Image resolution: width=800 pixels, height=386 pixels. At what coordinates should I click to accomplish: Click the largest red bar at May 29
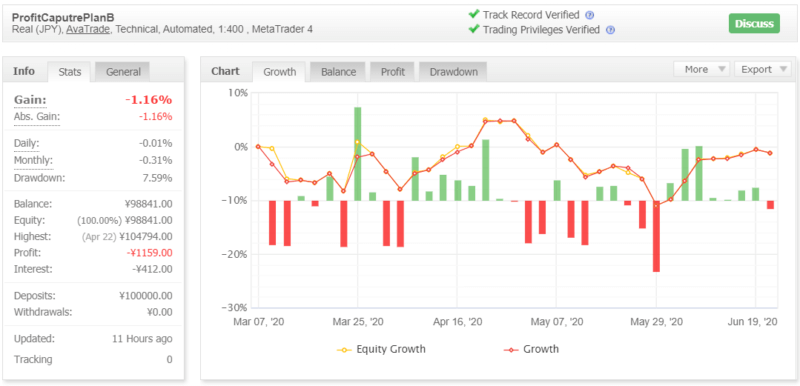coord(656,236)
